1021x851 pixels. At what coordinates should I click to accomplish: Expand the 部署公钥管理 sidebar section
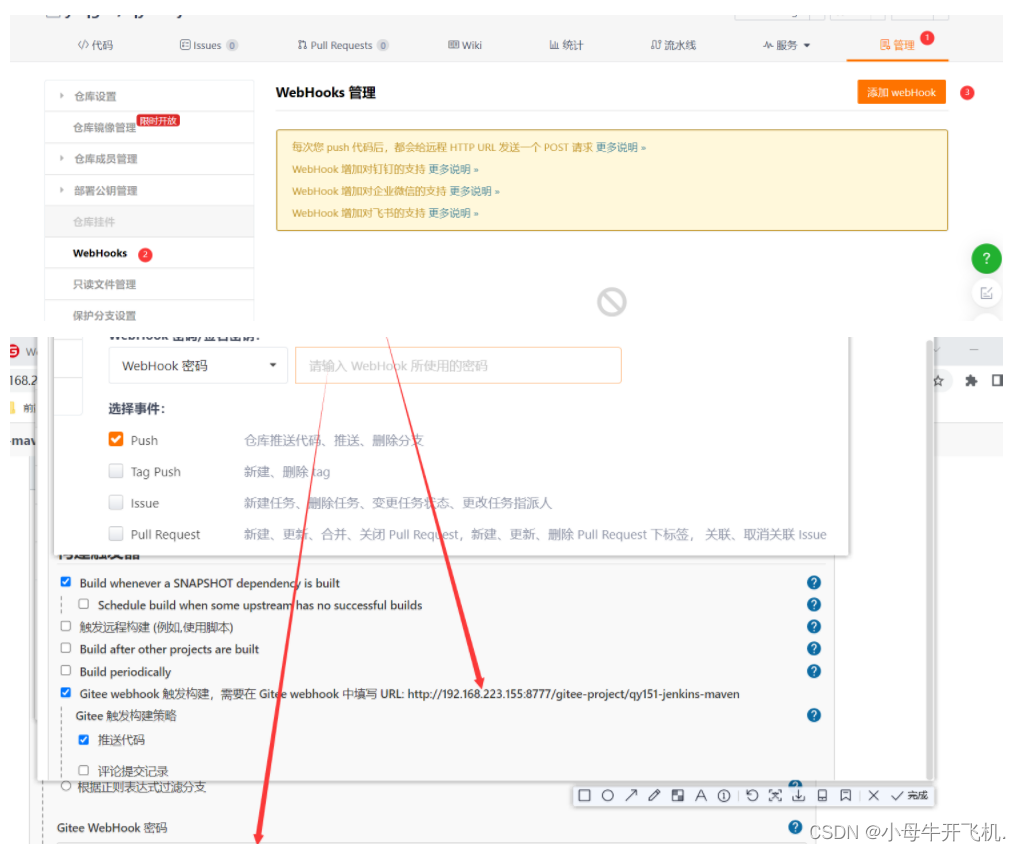(150, 191)
